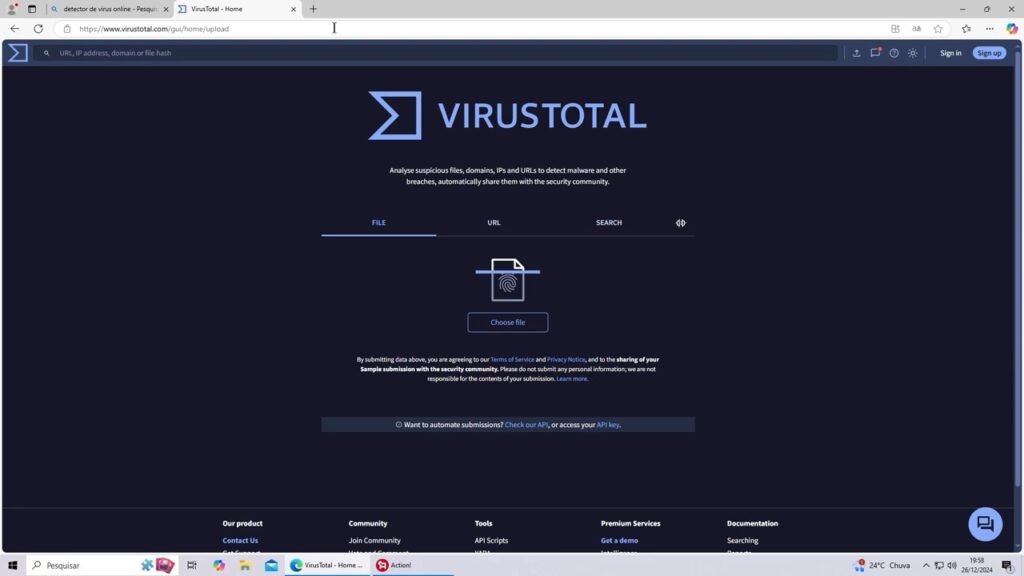Click the browser profile icon
Screen dimensions: 1024x576
12,9
